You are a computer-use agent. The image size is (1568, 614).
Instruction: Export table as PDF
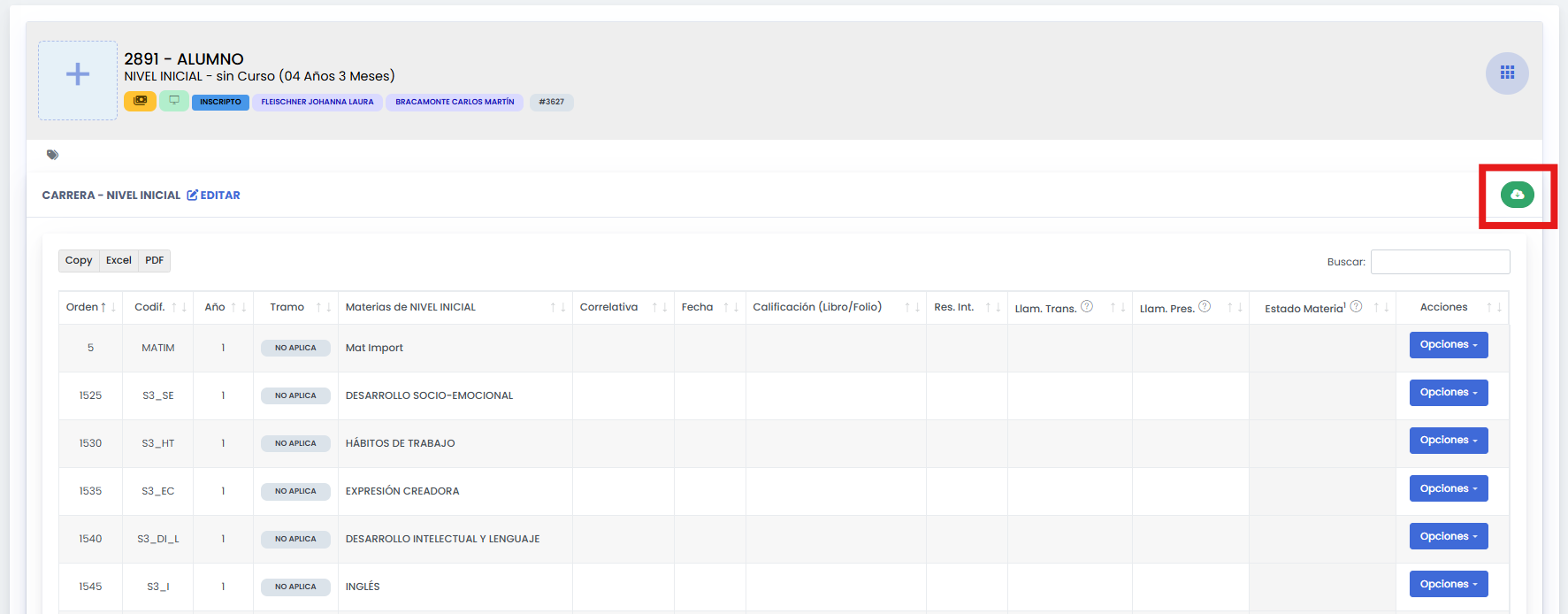point(155,260)
